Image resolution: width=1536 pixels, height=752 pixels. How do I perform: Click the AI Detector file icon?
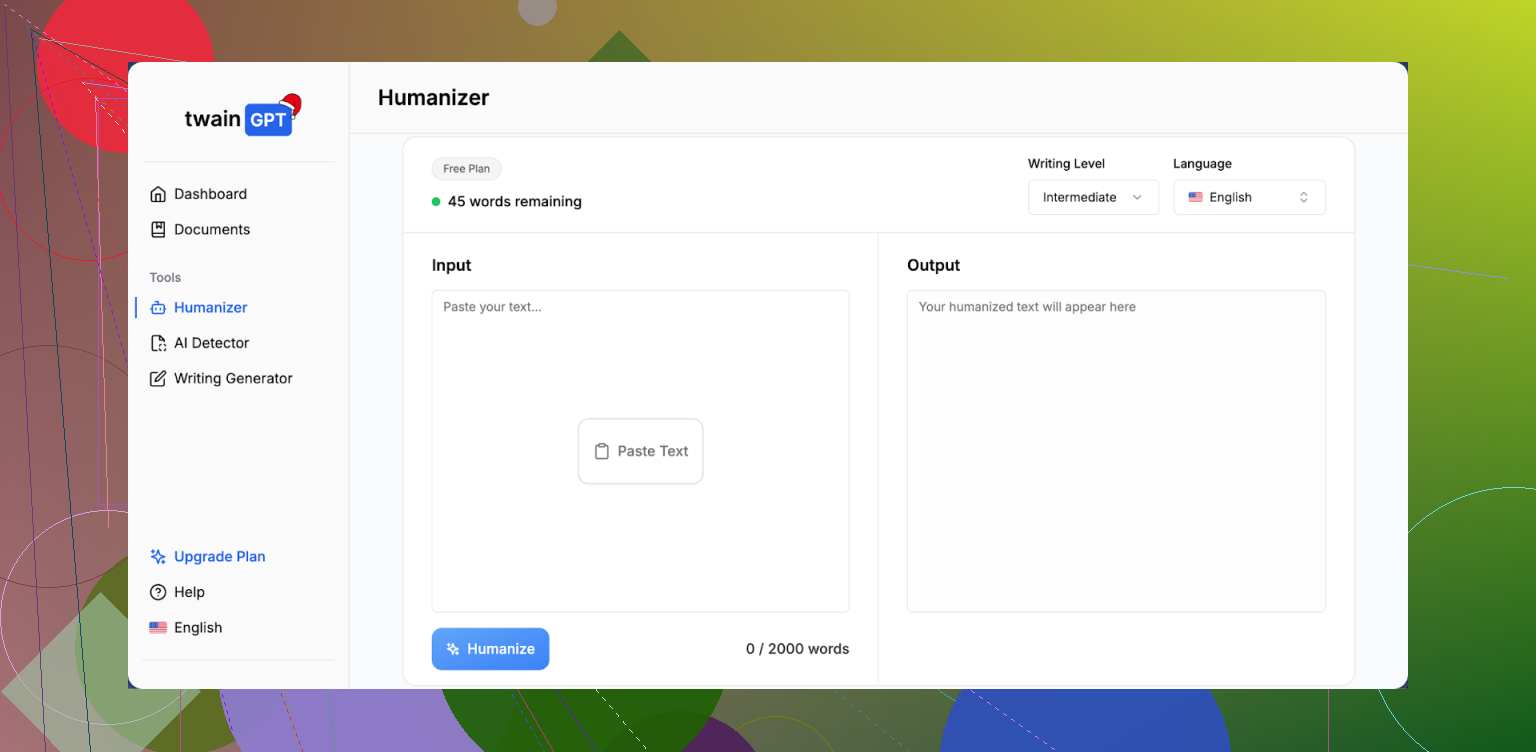[157, 343]
